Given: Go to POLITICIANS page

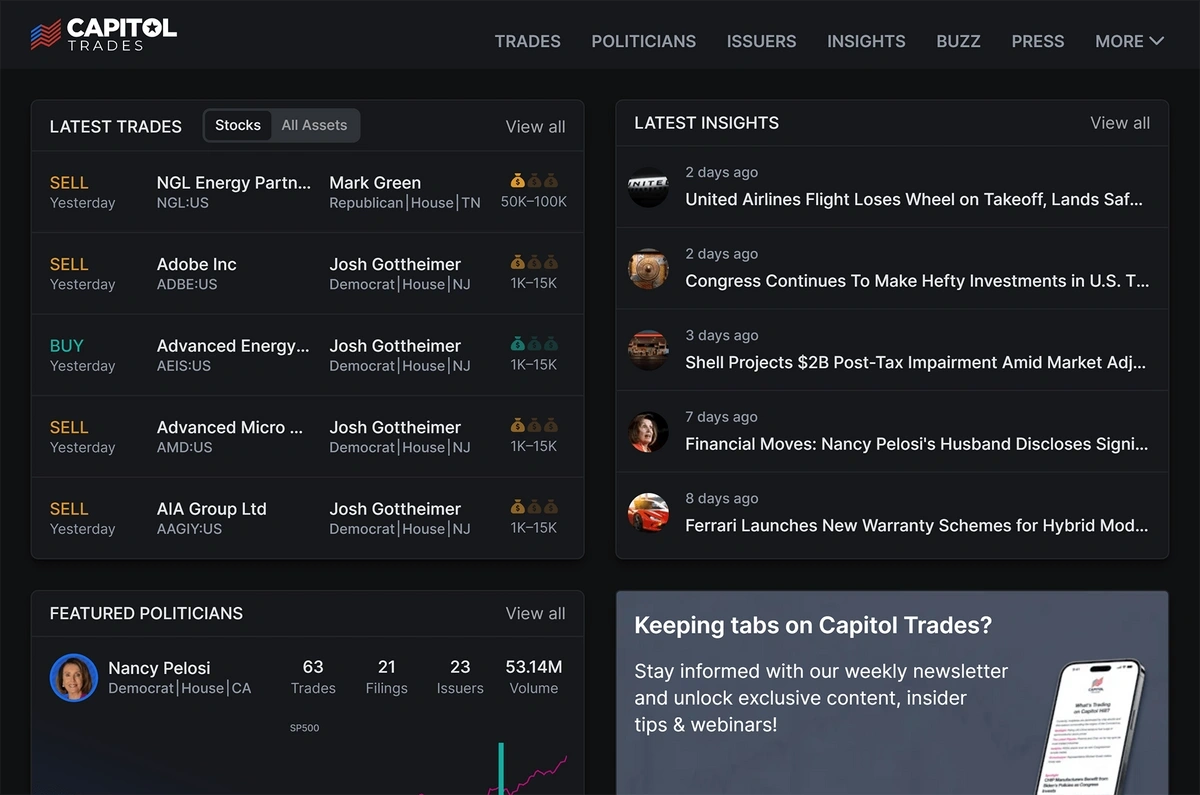Looking at the screenshot, I should coord(644,41).
